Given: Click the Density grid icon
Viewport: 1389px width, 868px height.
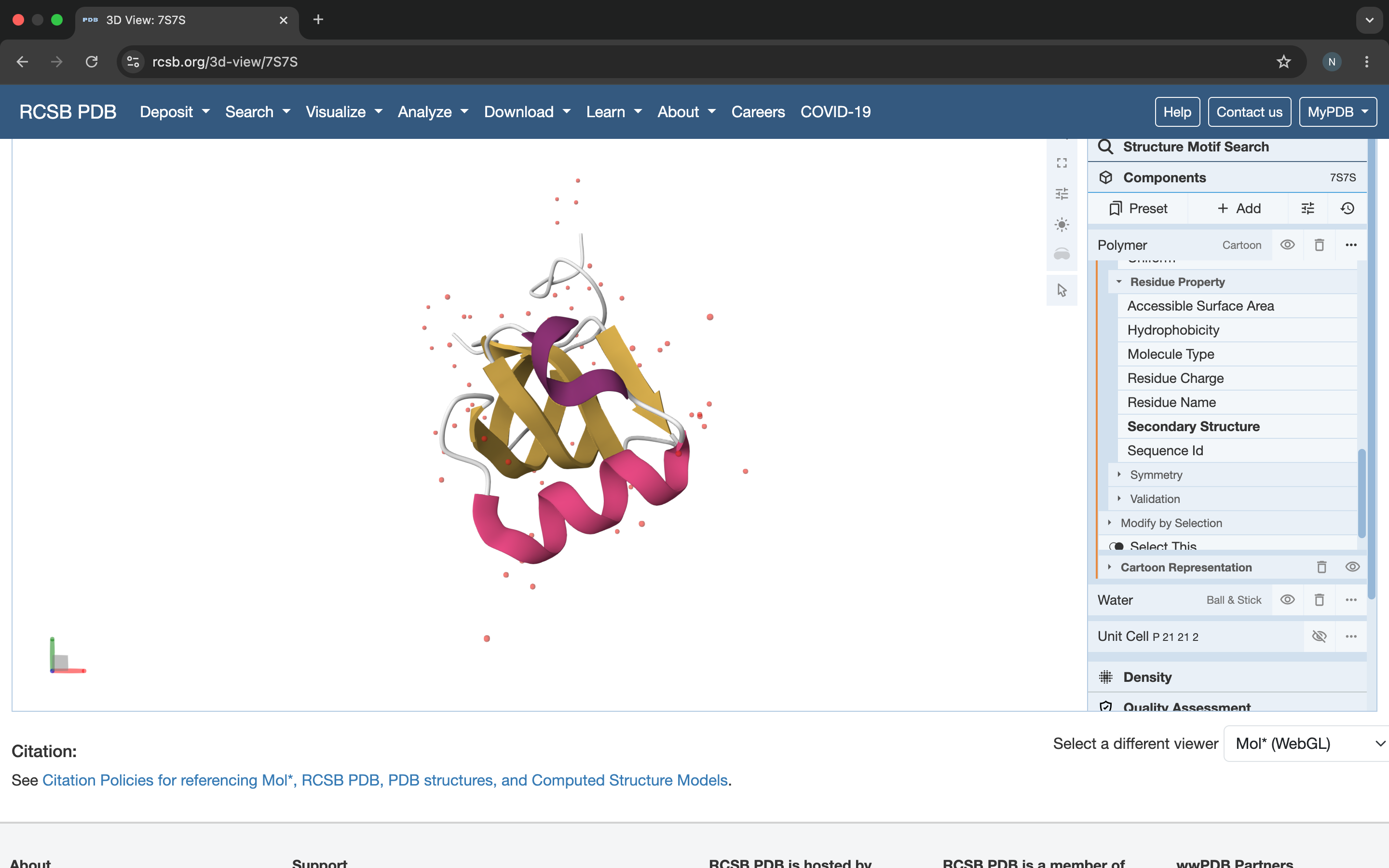Looking at the screenshot, I should pyautogui.click(x=1105, y=678).
